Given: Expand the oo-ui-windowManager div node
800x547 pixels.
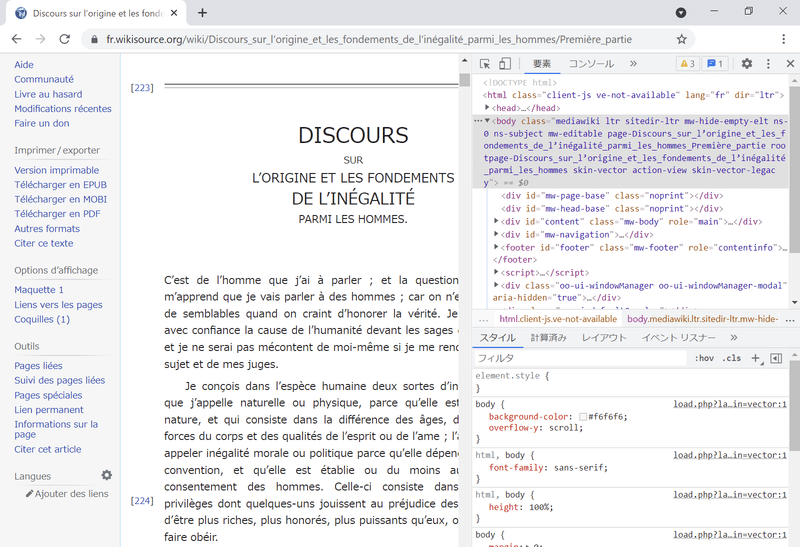Looking at the screenshot, I should coord(496,285).
